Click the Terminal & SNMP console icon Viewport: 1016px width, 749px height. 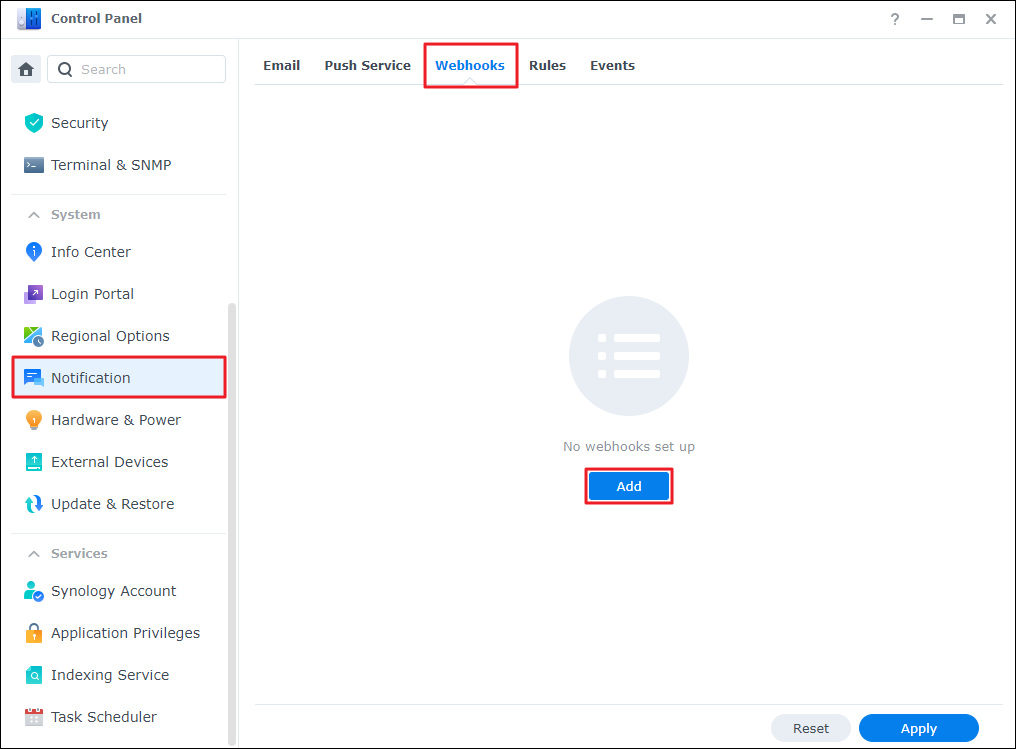tap(34, 165)
